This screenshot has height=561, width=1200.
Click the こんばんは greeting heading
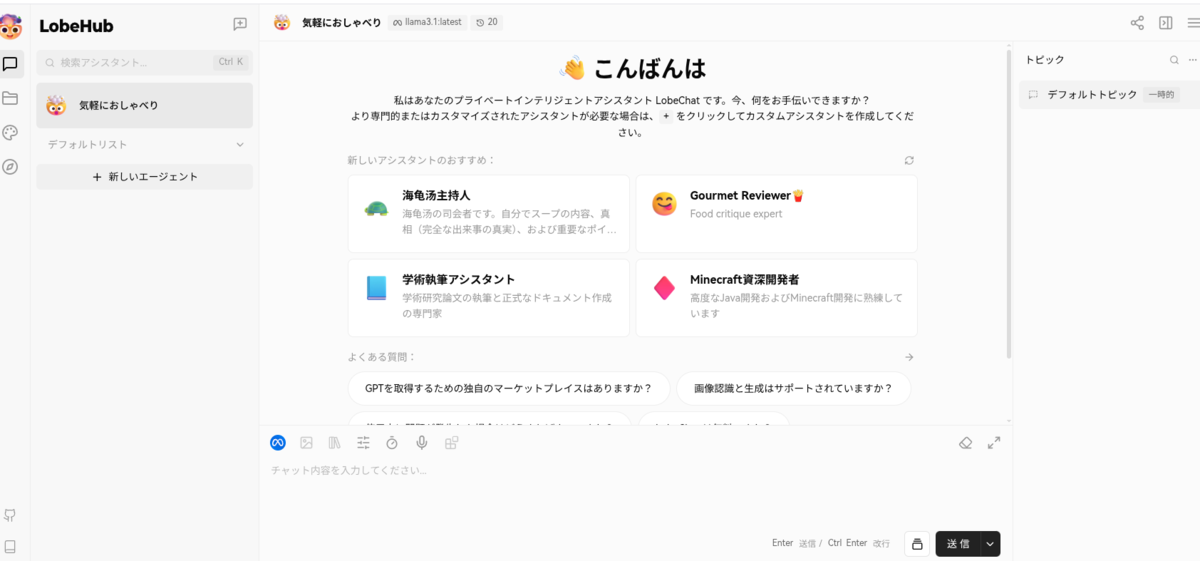click(650, 68)
